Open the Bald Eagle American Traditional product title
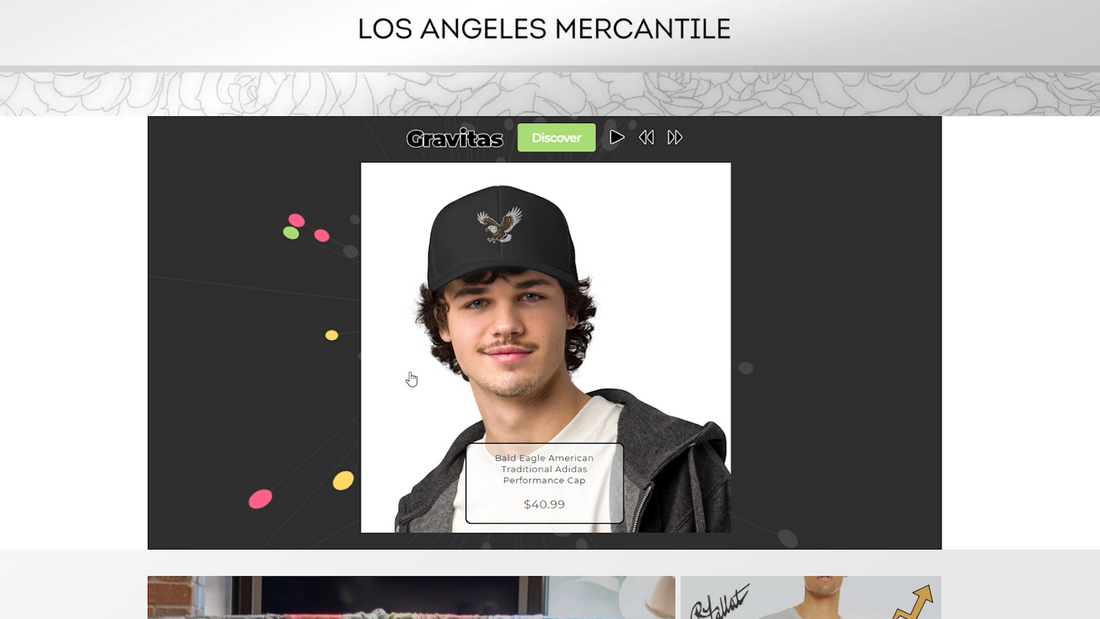Image resolution: width=1100 pixels, height=619 pixels. (x=544, y=469)
